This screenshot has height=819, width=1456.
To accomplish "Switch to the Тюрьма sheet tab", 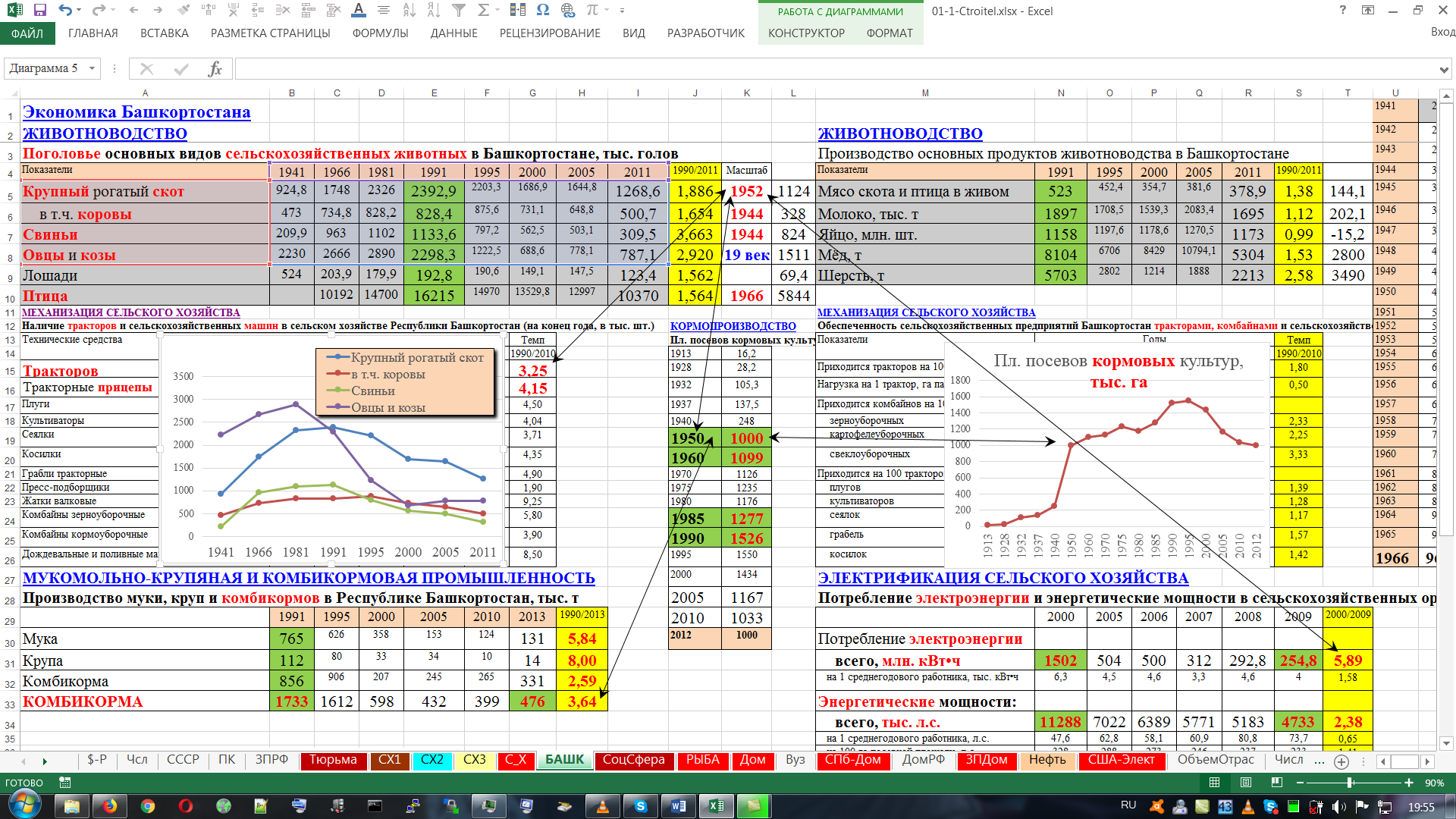I will (333, 760).
